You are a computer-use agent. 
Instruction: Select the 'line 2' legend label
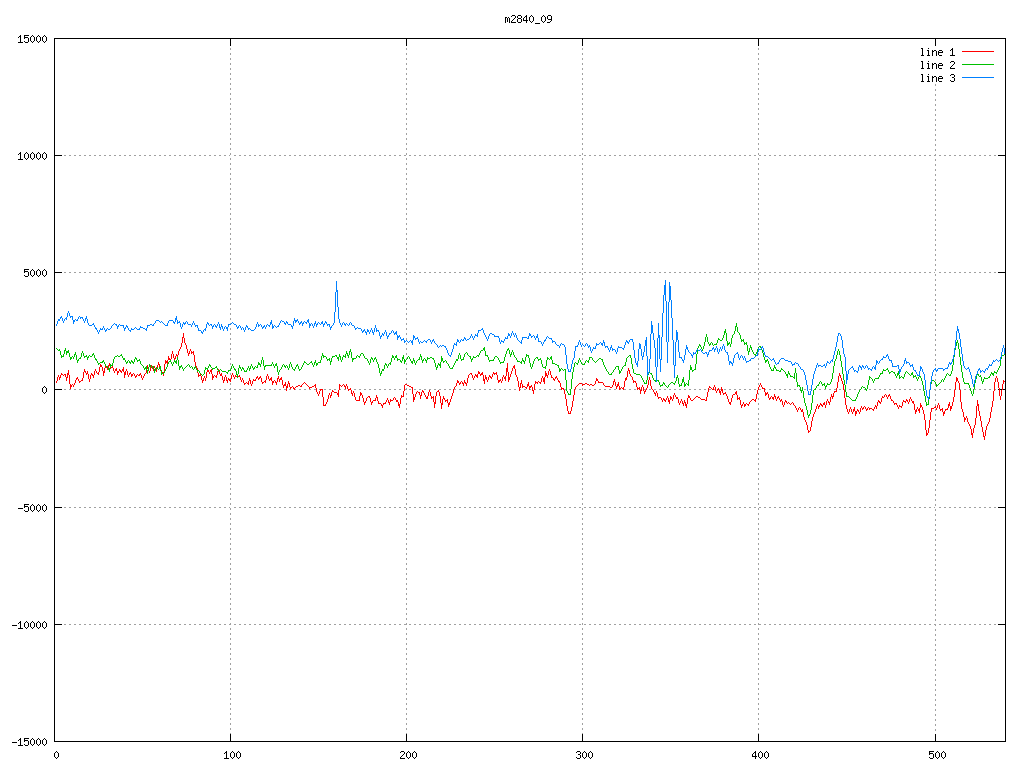point(937,65)
